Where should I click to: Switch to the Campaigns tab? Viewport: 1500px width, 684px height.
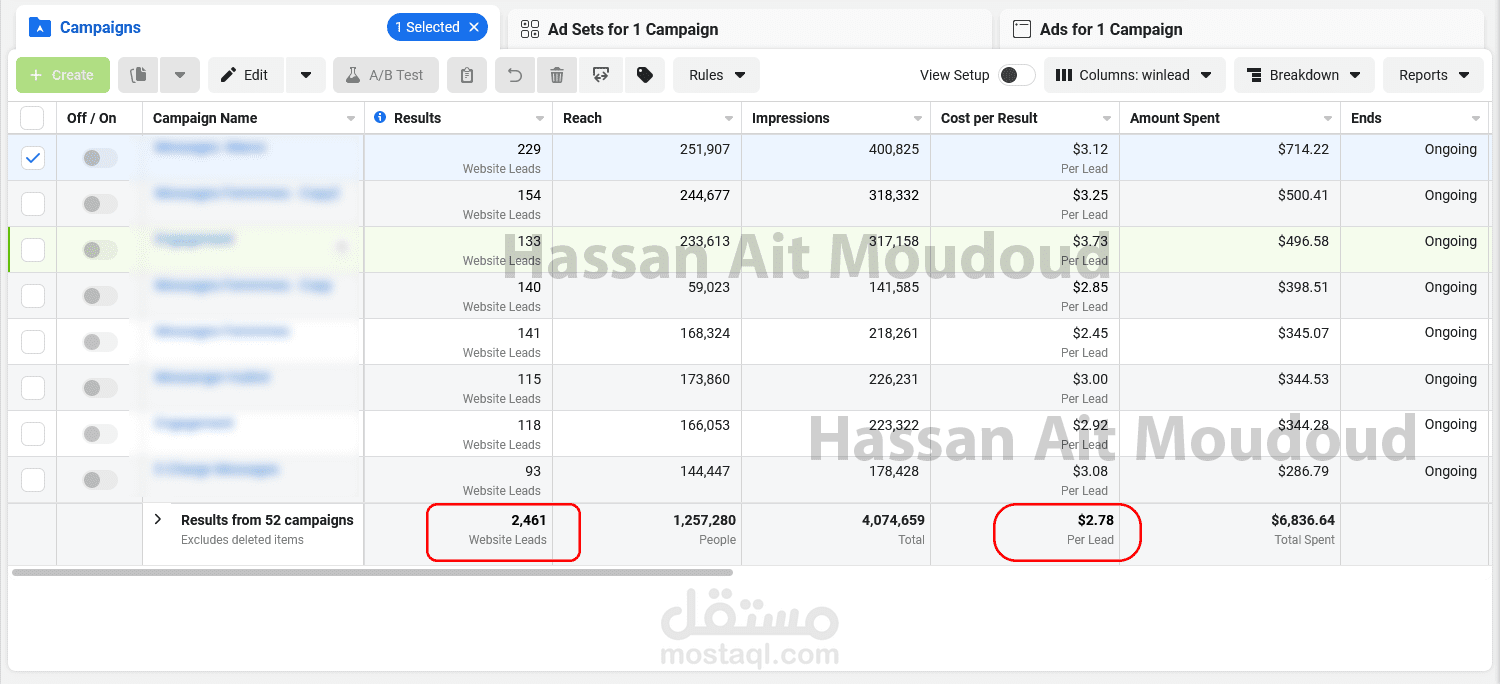click(x=100, y=27)
